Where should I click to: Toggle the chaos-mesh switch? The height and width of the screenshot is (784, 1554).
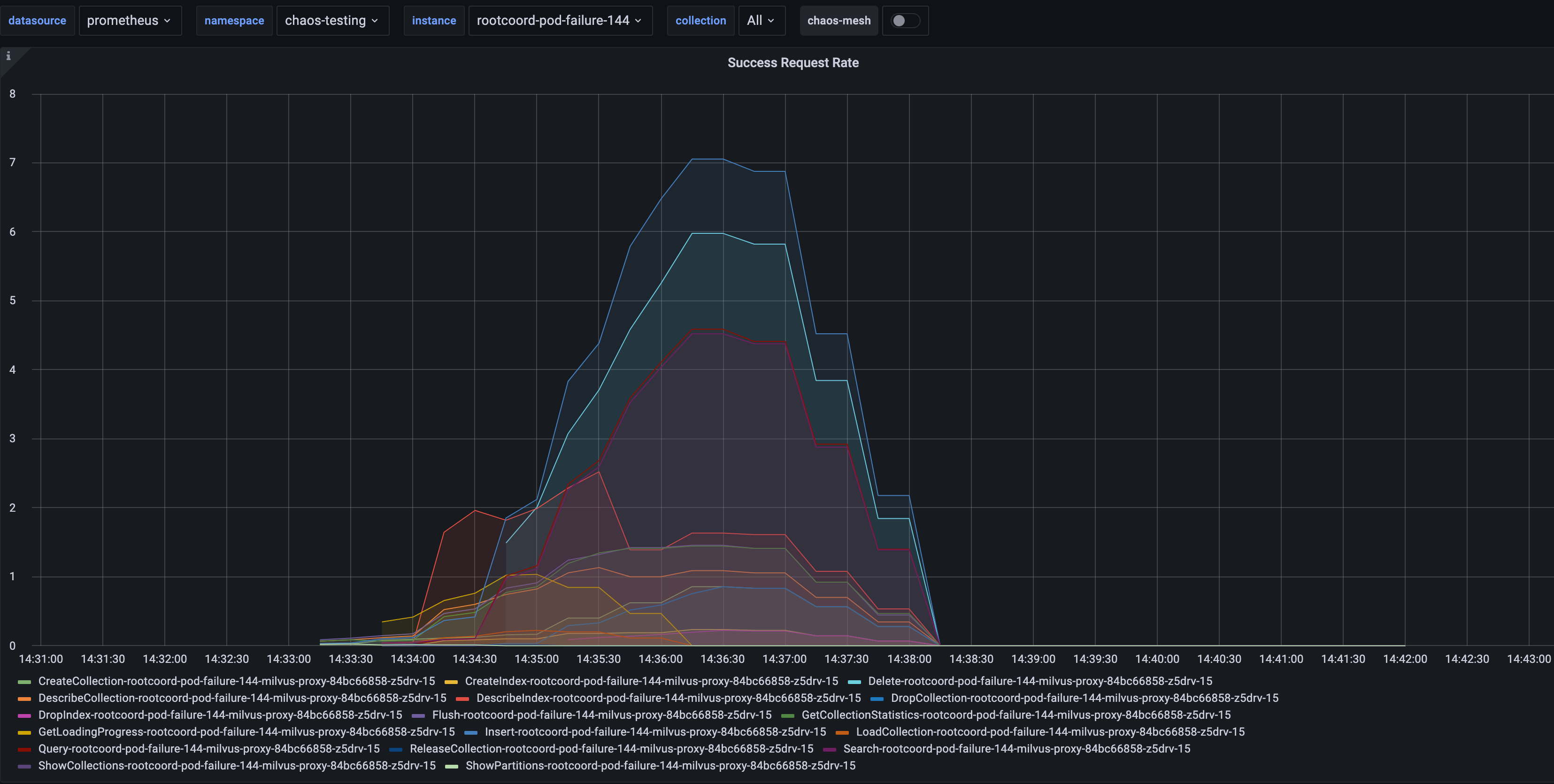click(x=904, y=21)
